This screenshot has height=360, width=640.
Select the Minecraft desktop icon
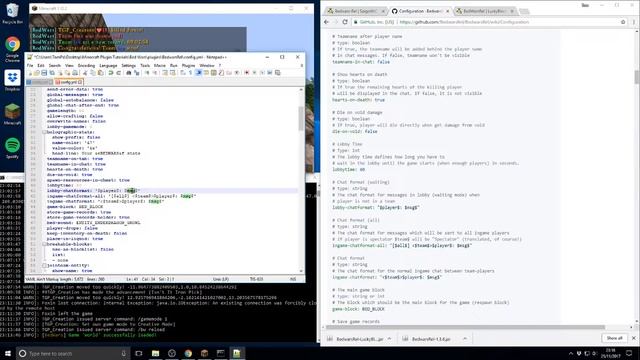(x=12, y=114)
